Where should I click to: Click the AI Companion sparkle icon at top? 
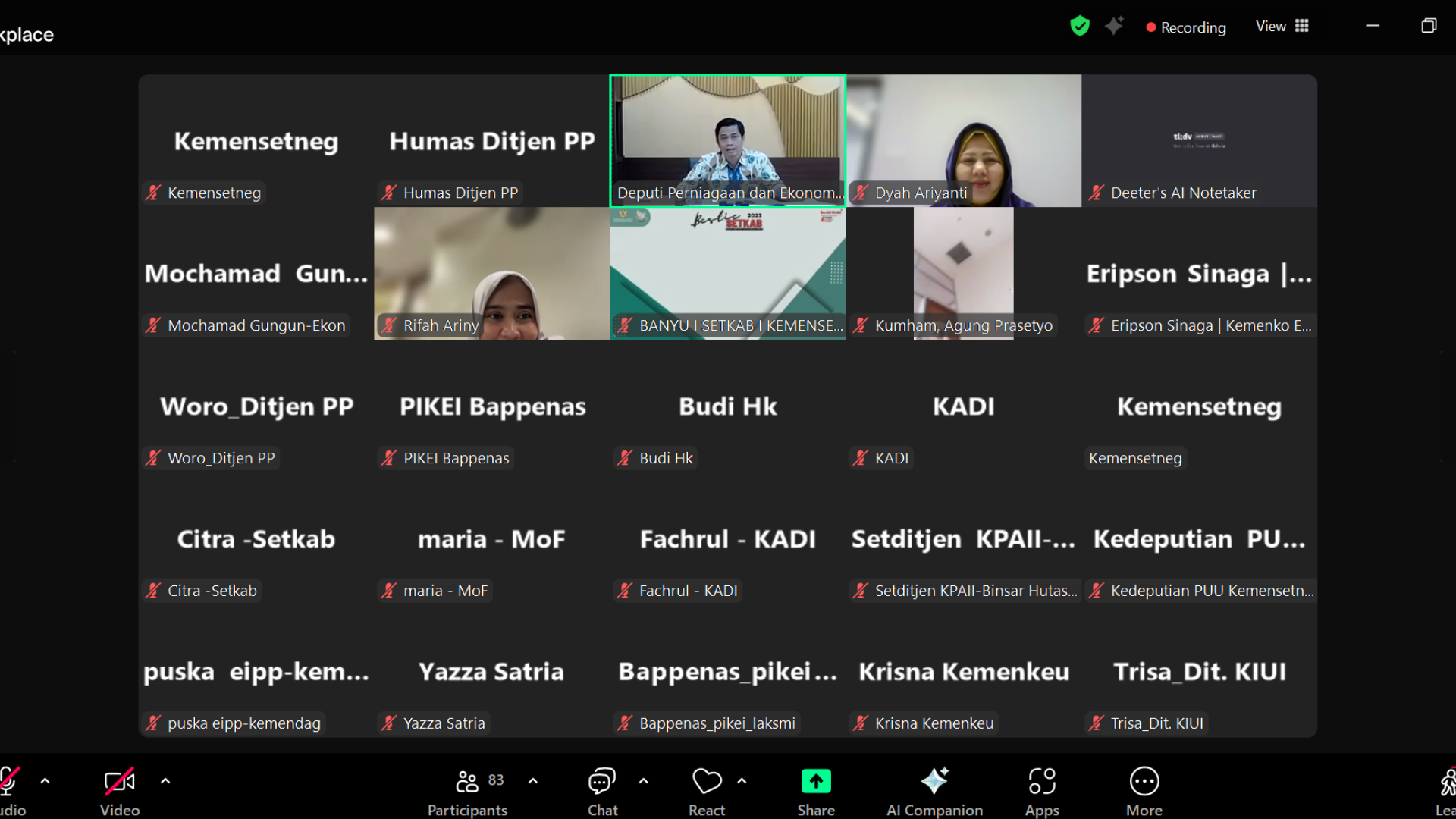point(1114,26)
